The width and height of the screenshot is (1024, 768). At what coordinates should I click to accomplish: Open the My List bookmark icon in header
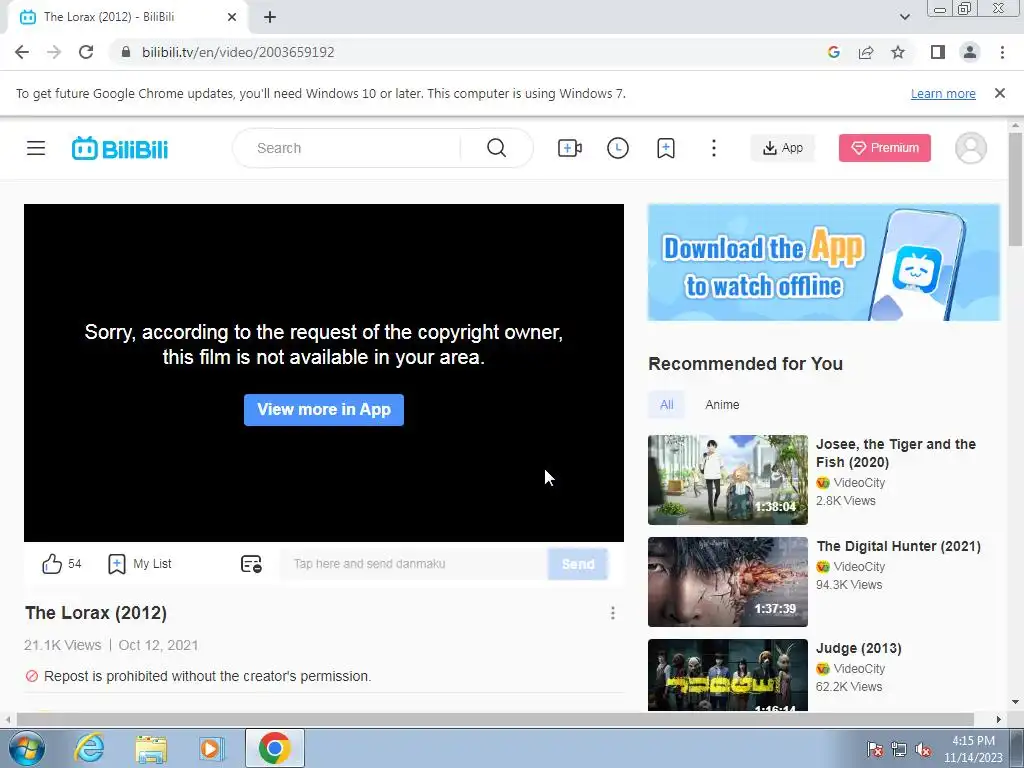click(665, 148)
